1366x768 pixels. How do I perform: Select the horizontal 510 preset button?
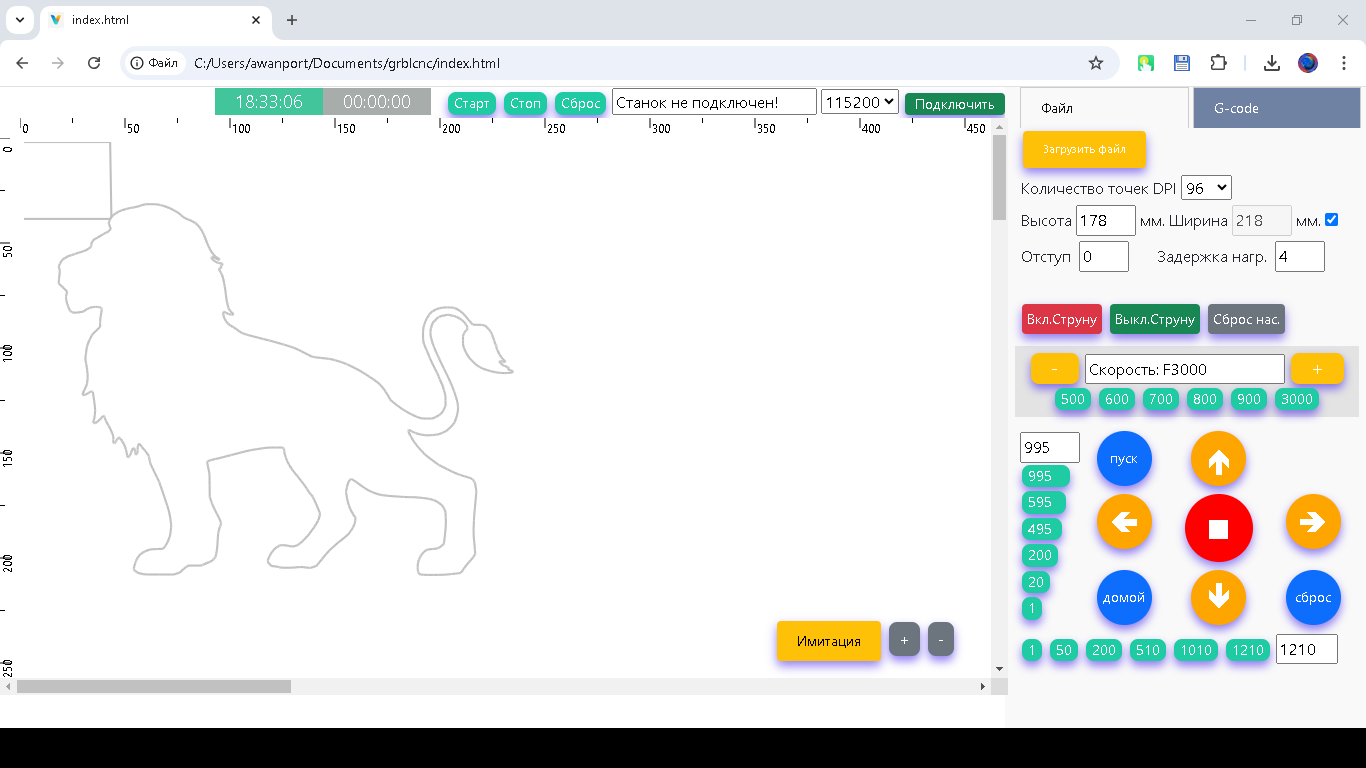coord(1148,650)
